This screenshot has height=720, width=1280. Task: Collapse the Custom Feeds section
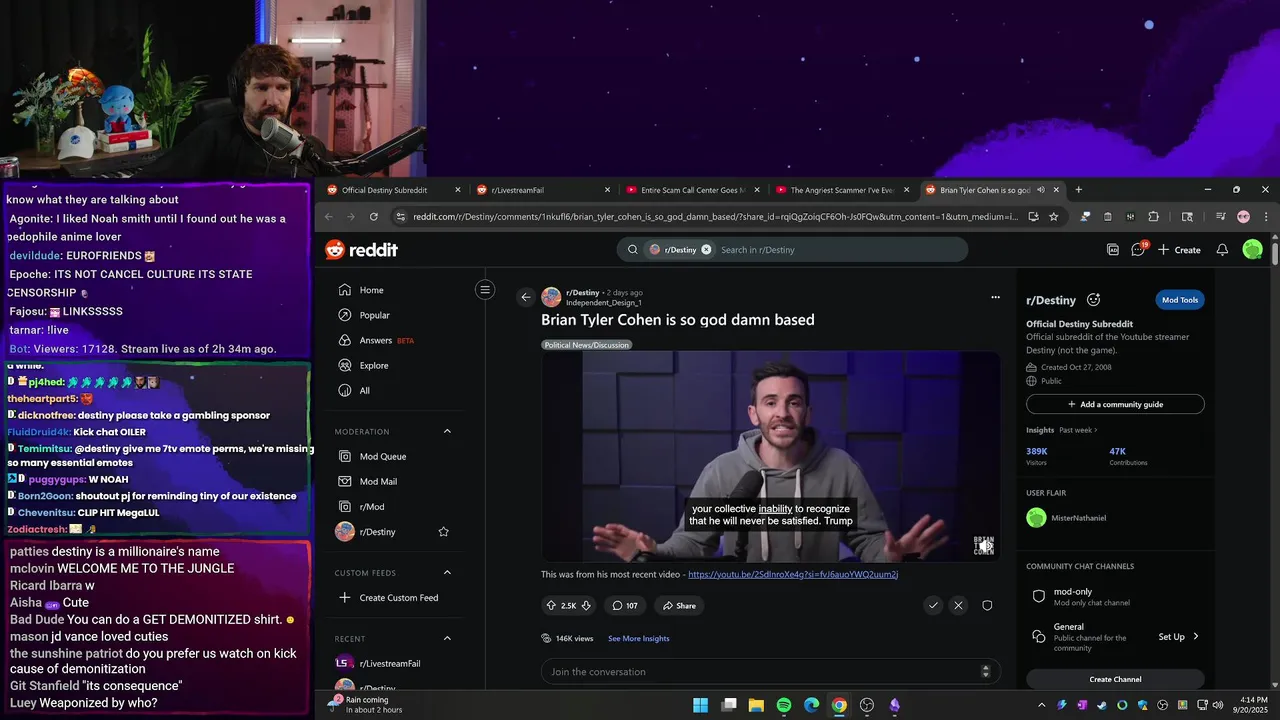tap(447, 573)
